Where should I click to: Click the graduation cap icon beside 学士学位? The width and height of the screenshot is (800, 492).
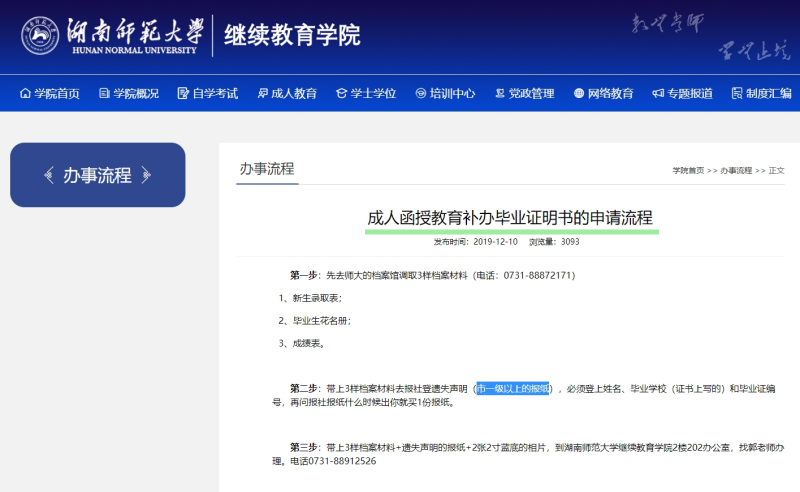tap(341, 93)
